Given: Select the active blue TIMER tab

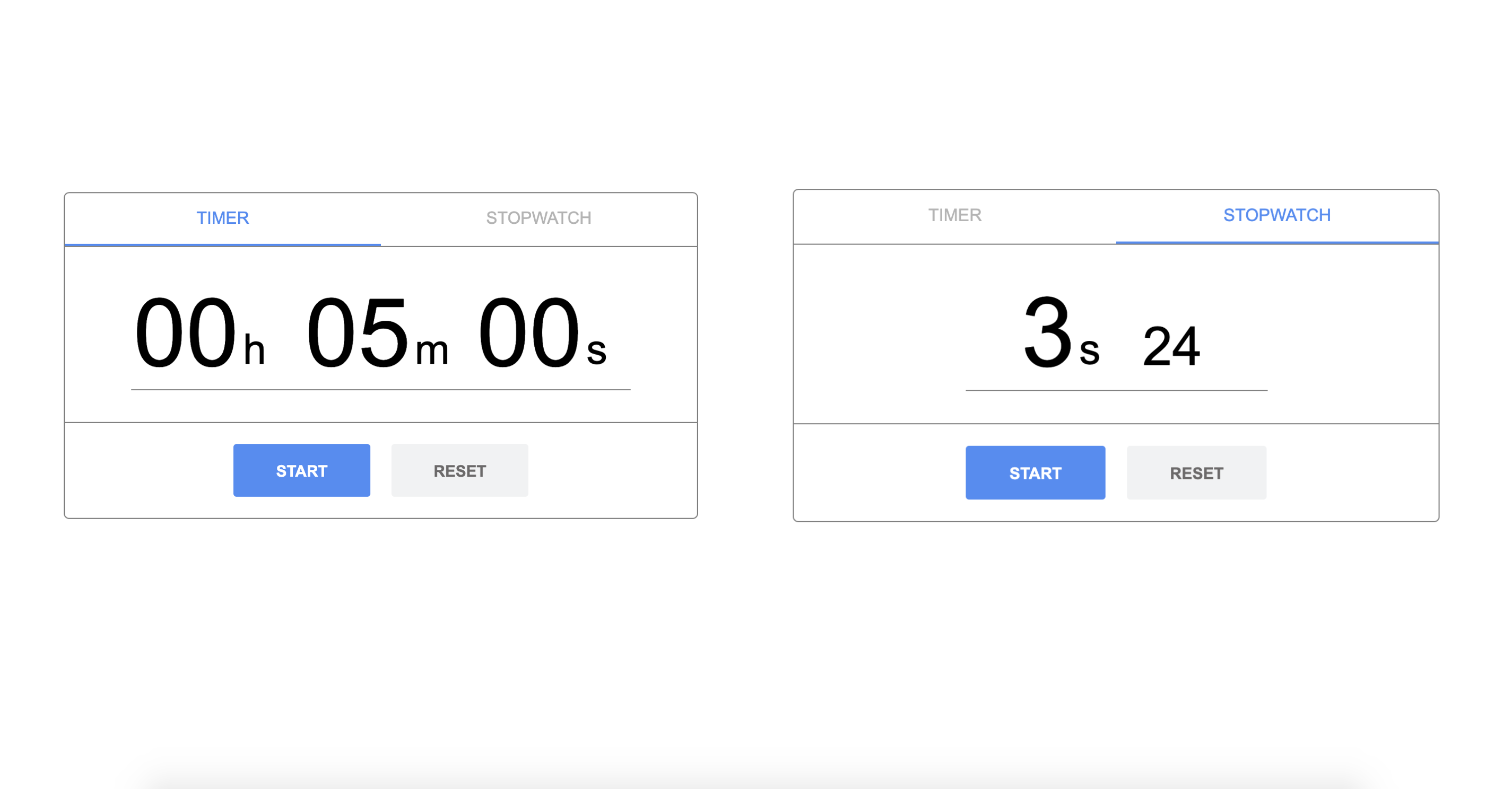Looking at the screenshot, I should (x=222, y=218).
